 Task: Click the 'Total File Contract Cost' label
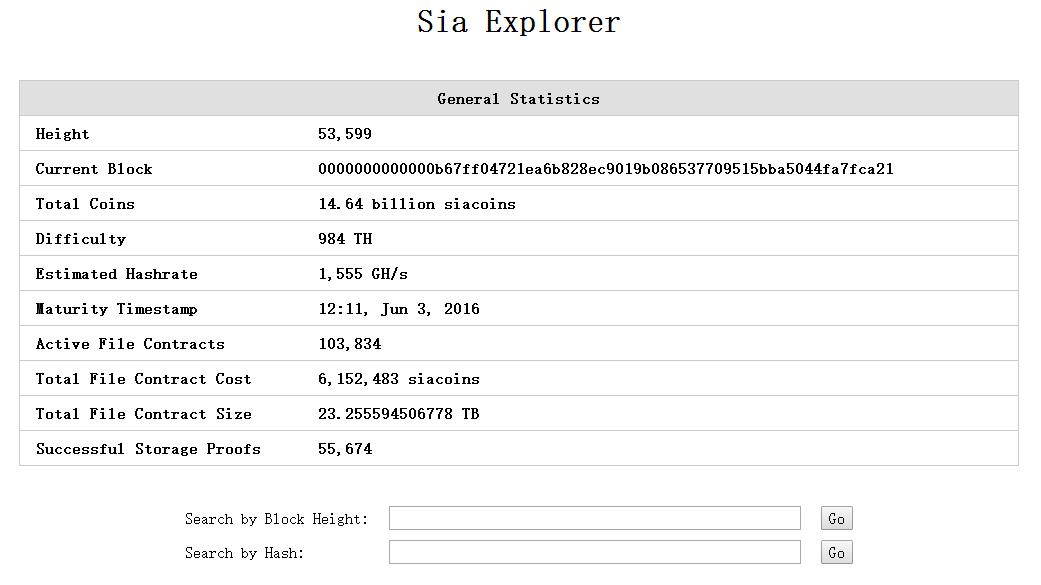[143, 379]
